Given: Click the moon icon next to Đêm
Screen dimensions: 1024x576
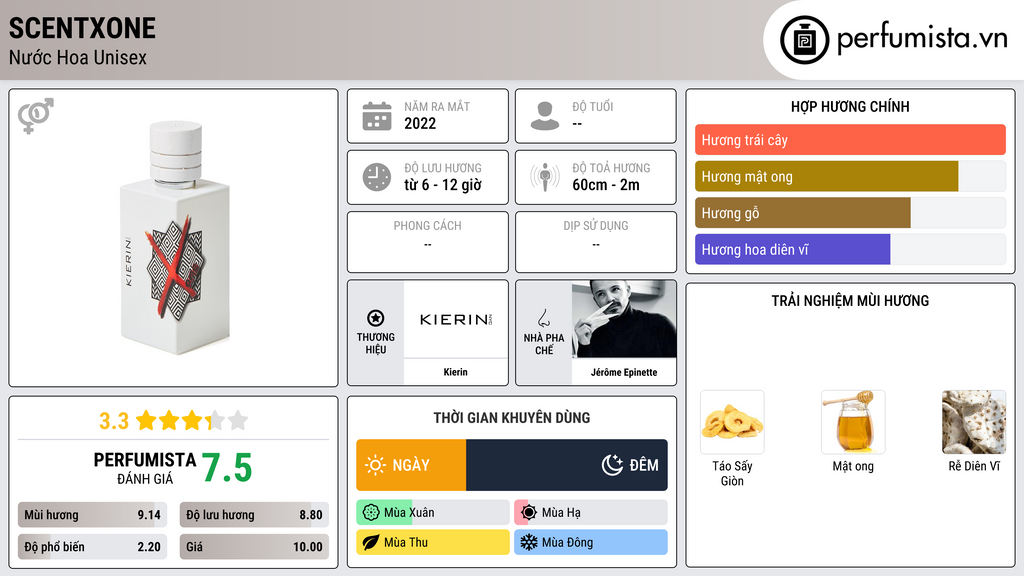Looking at the screenshot, I should [x=612, y=465].
